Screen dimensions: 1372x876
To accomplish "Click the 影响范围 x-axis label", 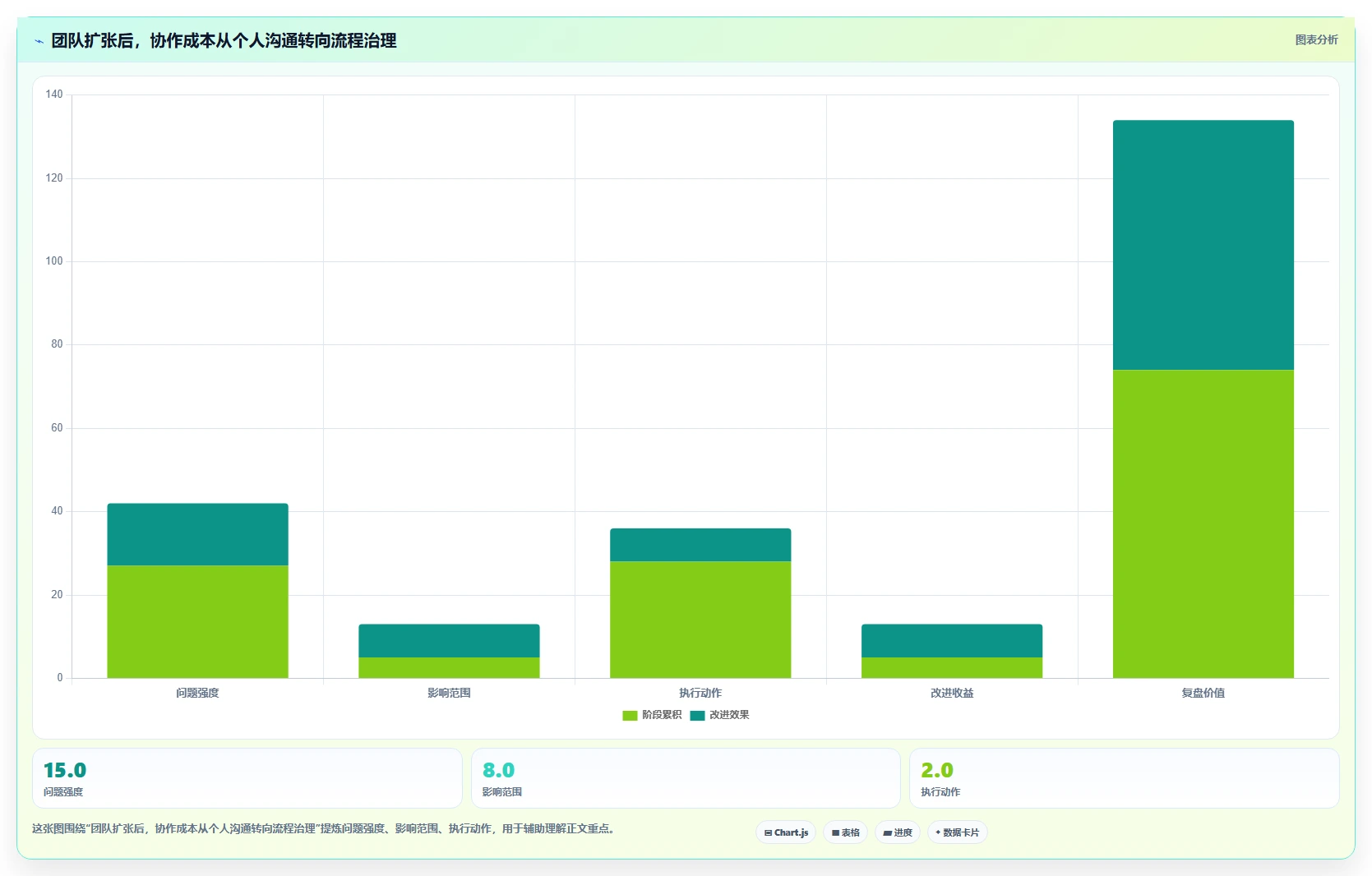I will (449, 693).
